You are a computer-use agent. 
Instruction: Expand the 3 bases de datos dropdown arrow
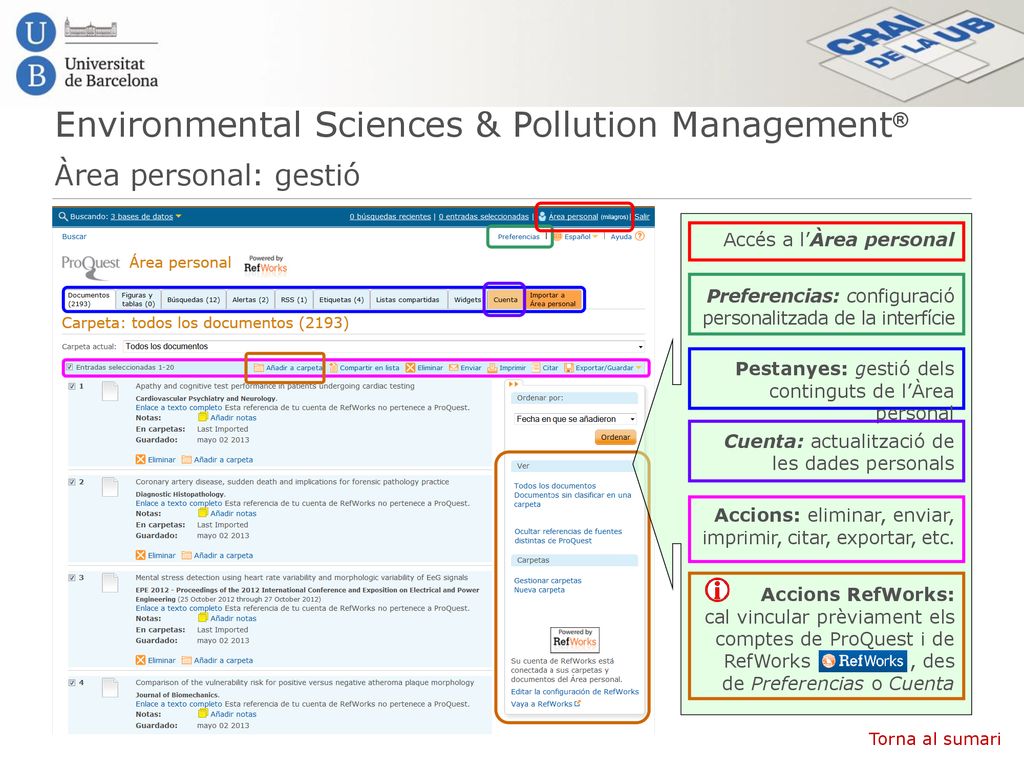(x=178, y=216)
